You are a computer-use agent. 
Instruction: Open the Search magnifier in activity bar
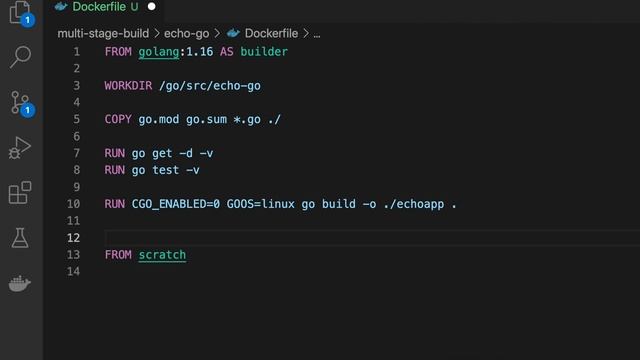20,57
